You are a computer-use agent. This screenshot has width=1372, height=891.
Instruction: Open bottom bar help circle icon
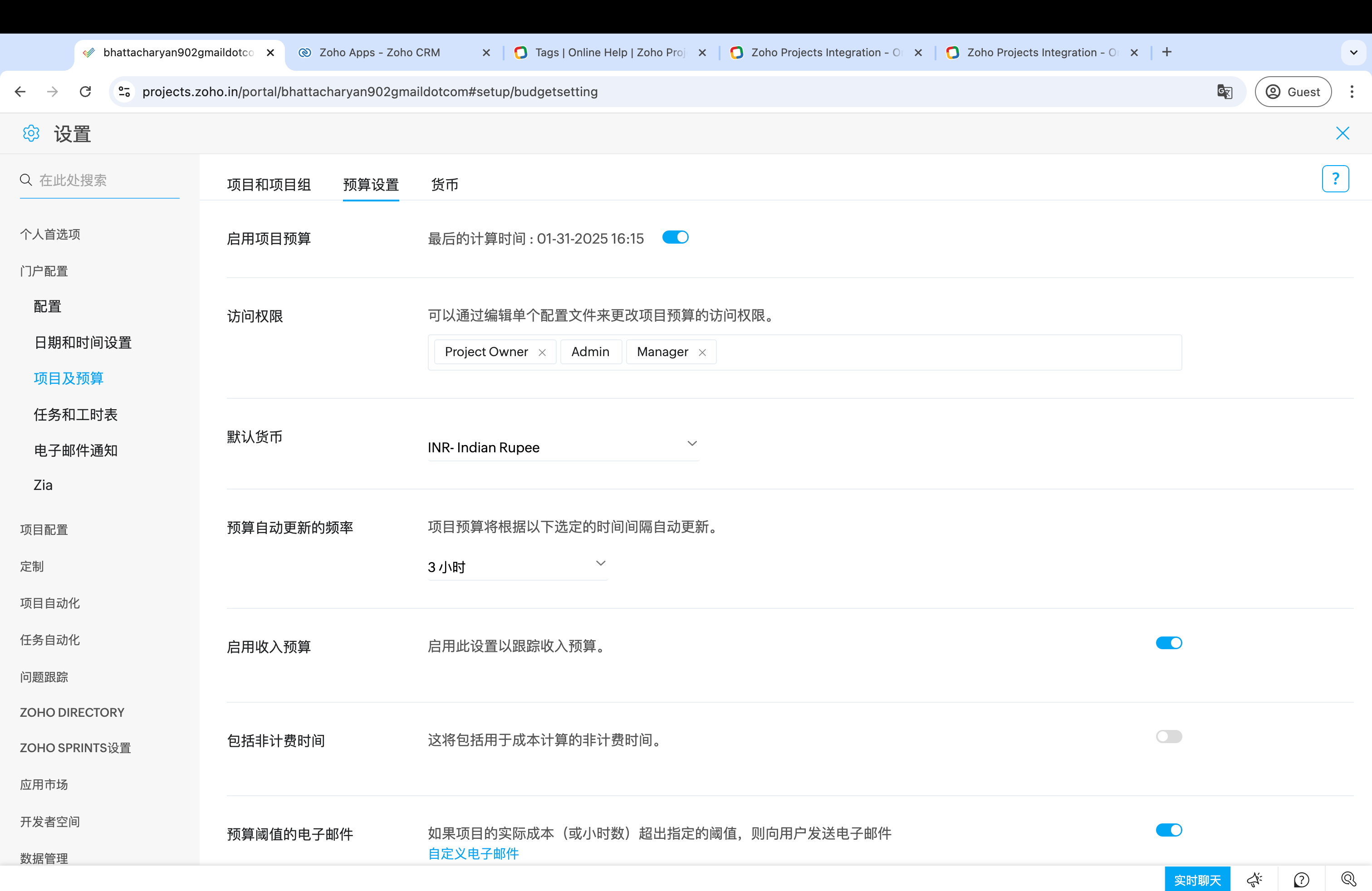click(1301, 880)
